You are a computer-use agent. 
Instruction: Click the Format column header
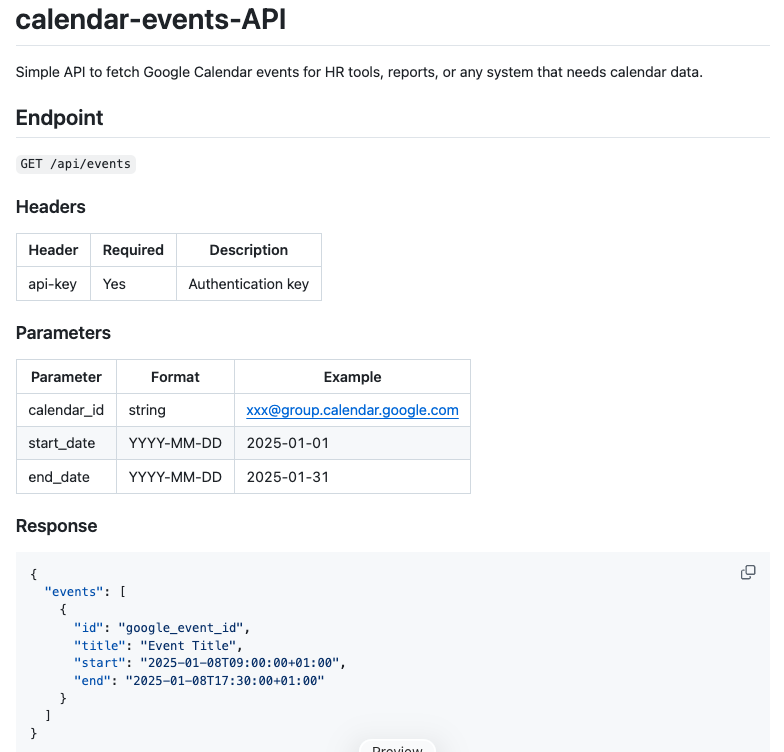pyautogui.click(x=175, y=377)
